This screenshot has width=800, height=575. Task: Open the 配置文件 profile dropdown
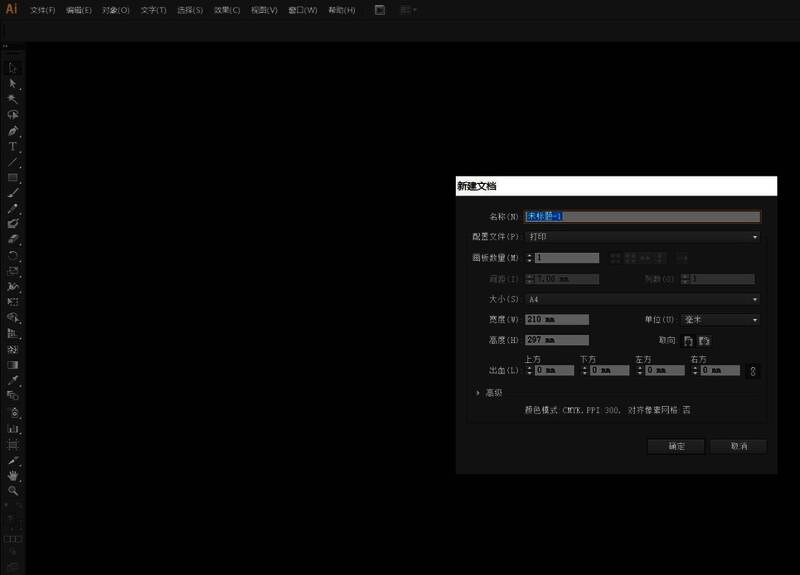[642, 237]
